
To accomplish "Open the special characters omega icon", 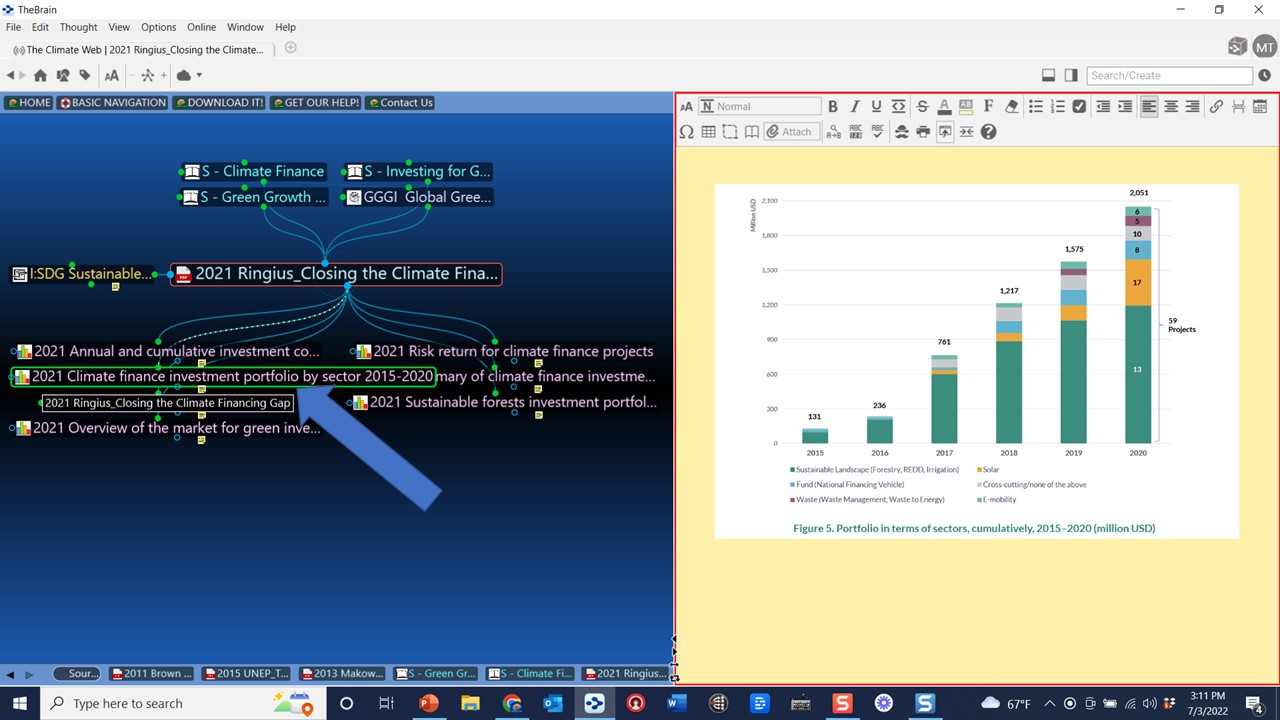I will 686,132.
